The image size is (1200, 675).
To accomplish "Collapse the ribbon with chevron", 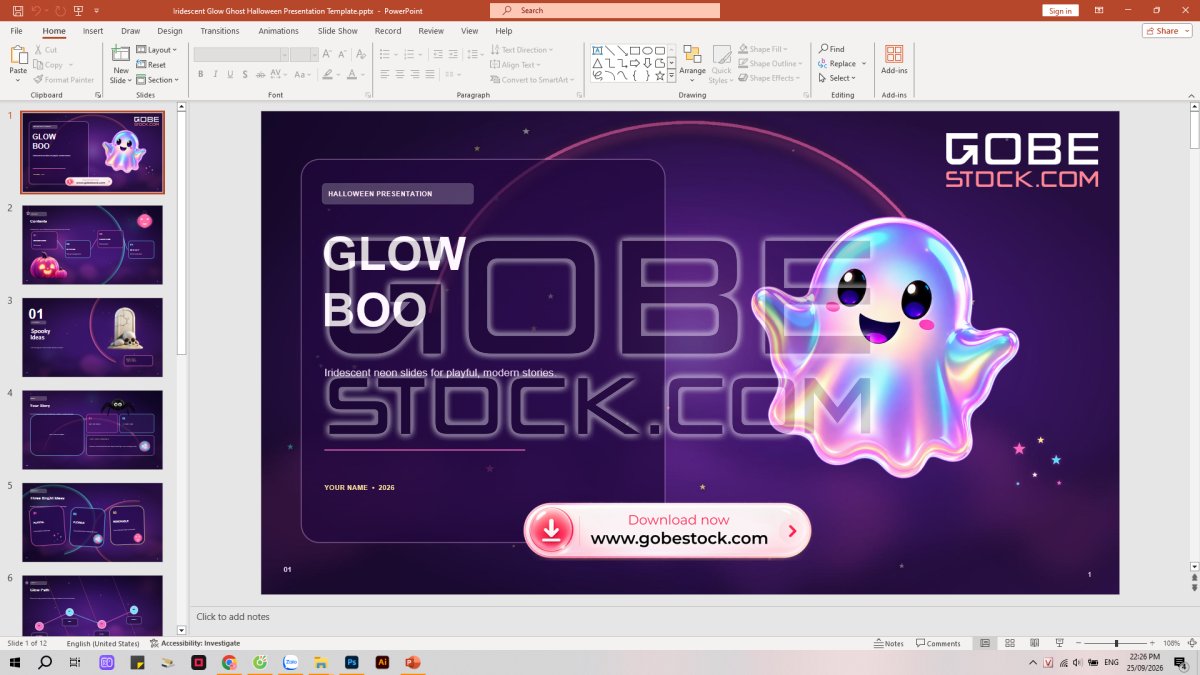I will point(1190,95).
